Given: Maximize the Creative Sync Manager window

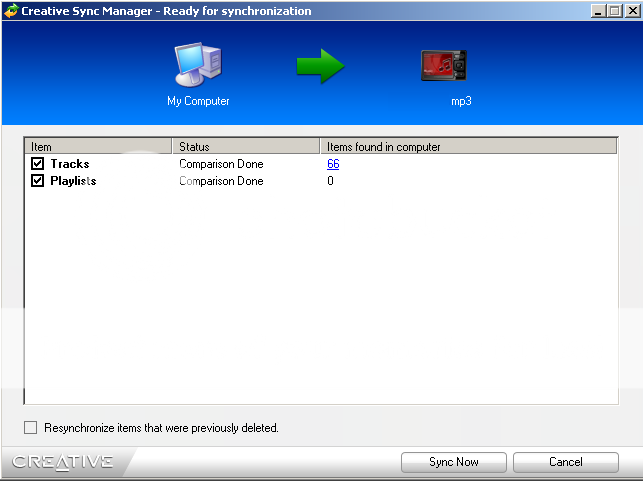Looking at the screenshot, I should [615, 11].
